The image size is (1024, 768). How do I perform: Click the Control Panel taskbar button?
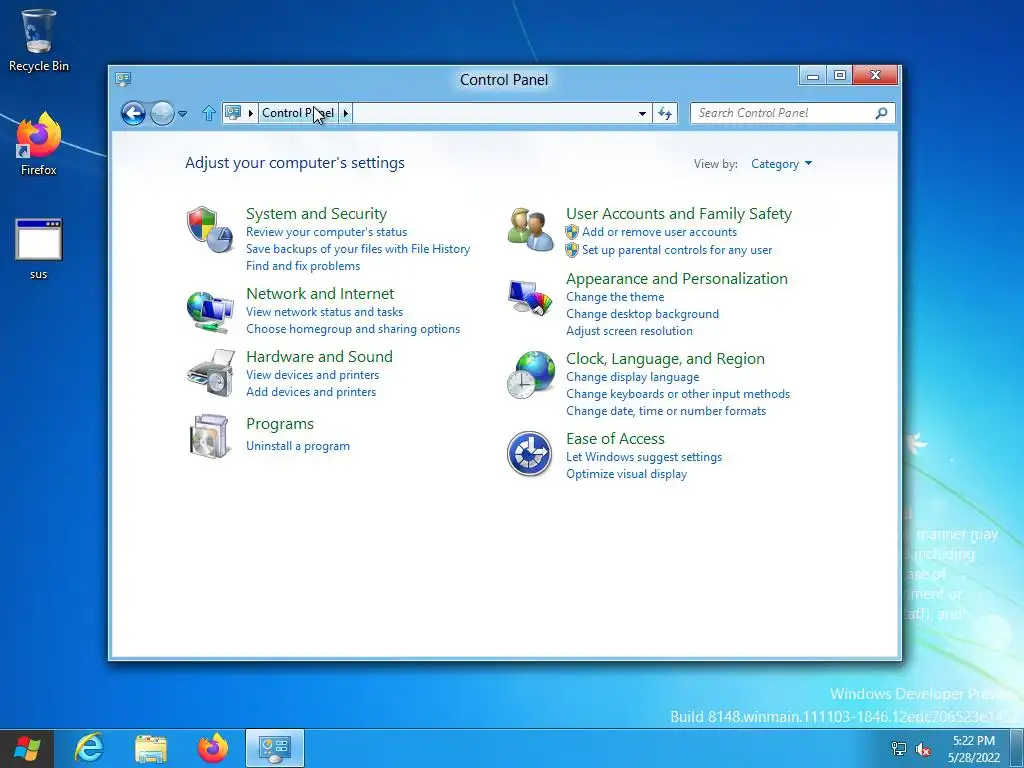pos(275,748)
